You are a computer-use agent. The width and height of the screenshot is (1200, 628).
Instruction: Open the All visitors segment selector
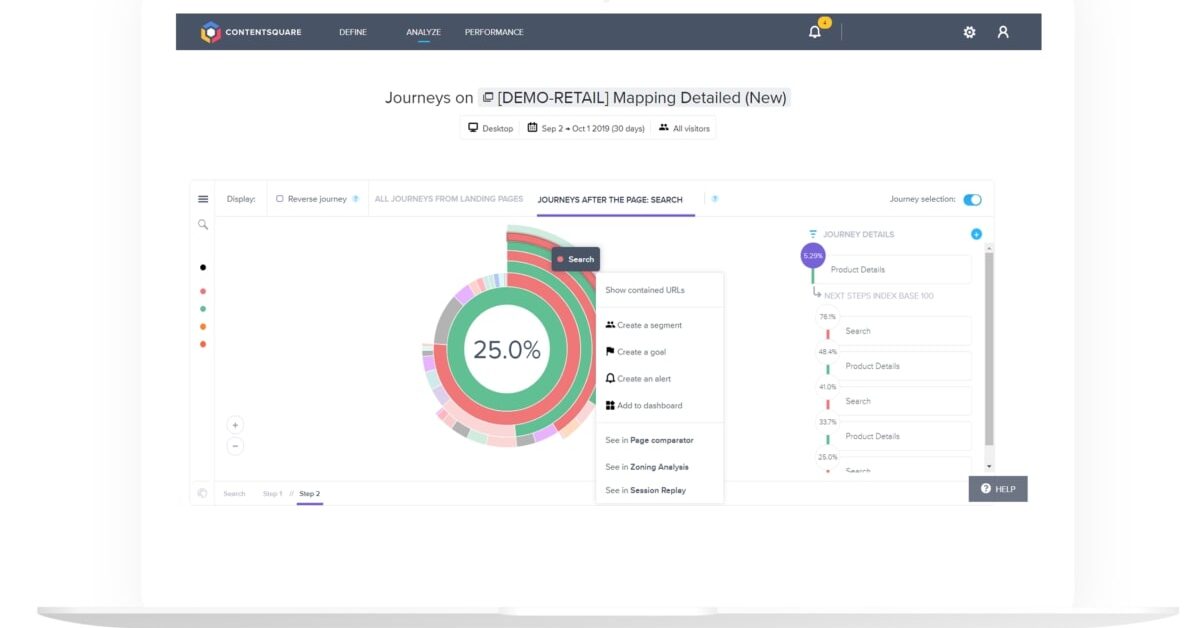coord(684,128)
